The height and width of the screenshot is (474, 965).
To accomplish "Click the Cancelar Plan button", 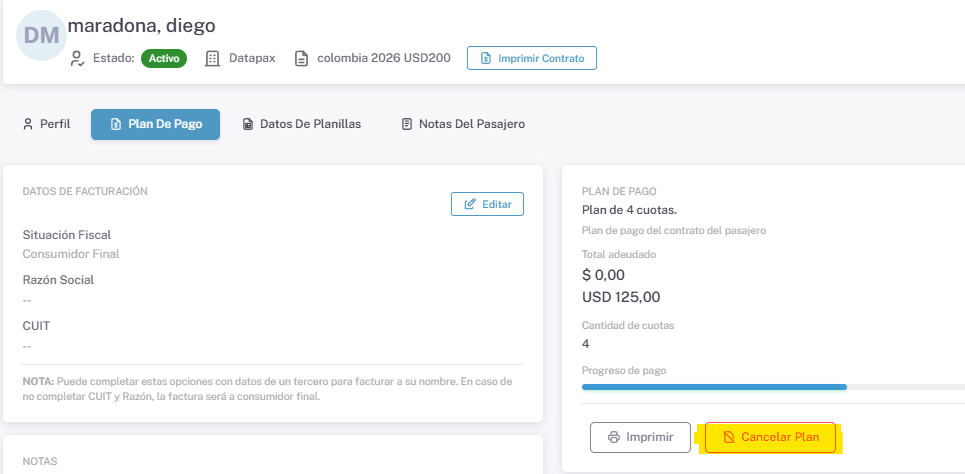I will pyautogui.click(x=770, y=437).
